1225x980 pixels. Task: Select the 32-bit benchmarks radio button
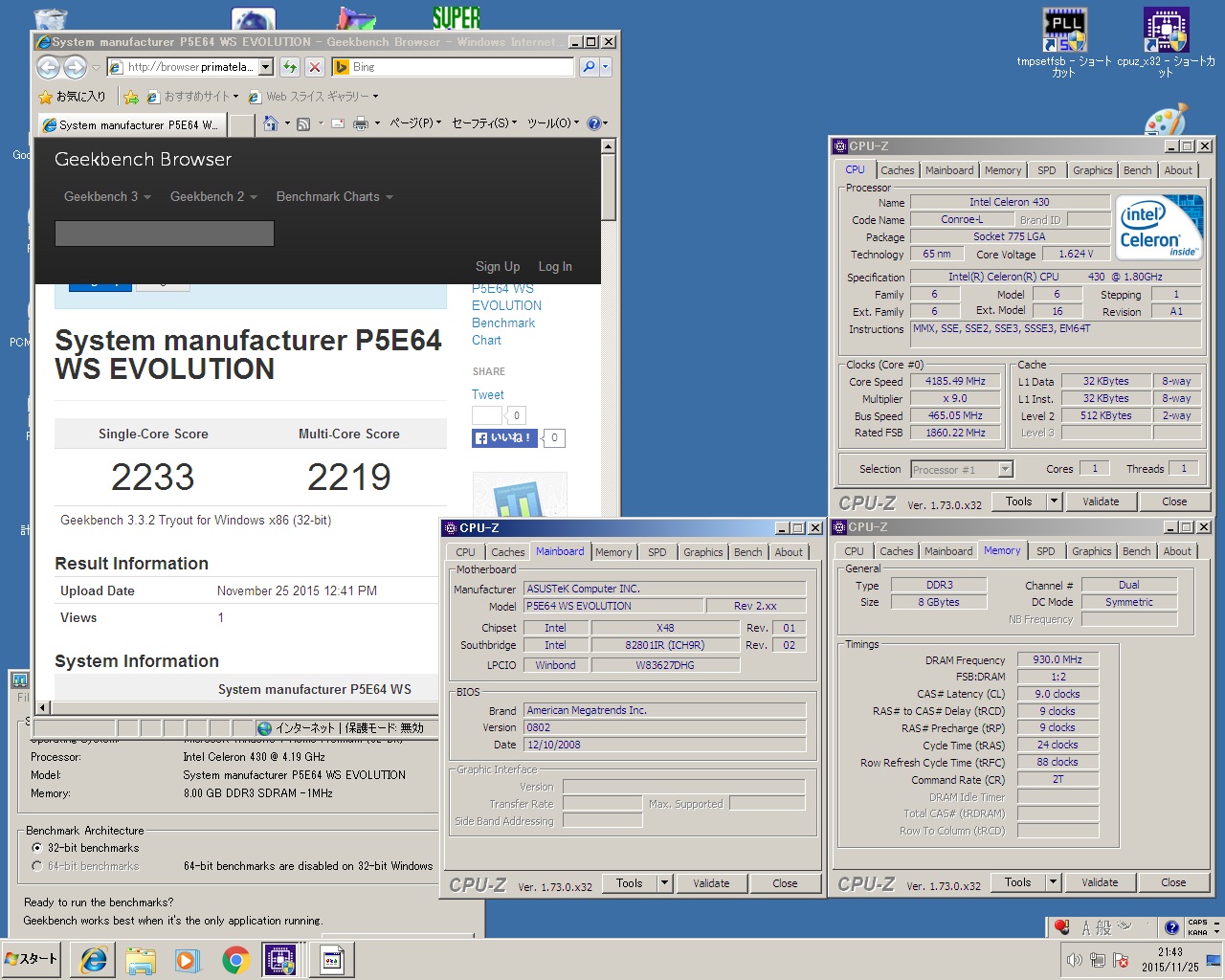tap(37, 848)
